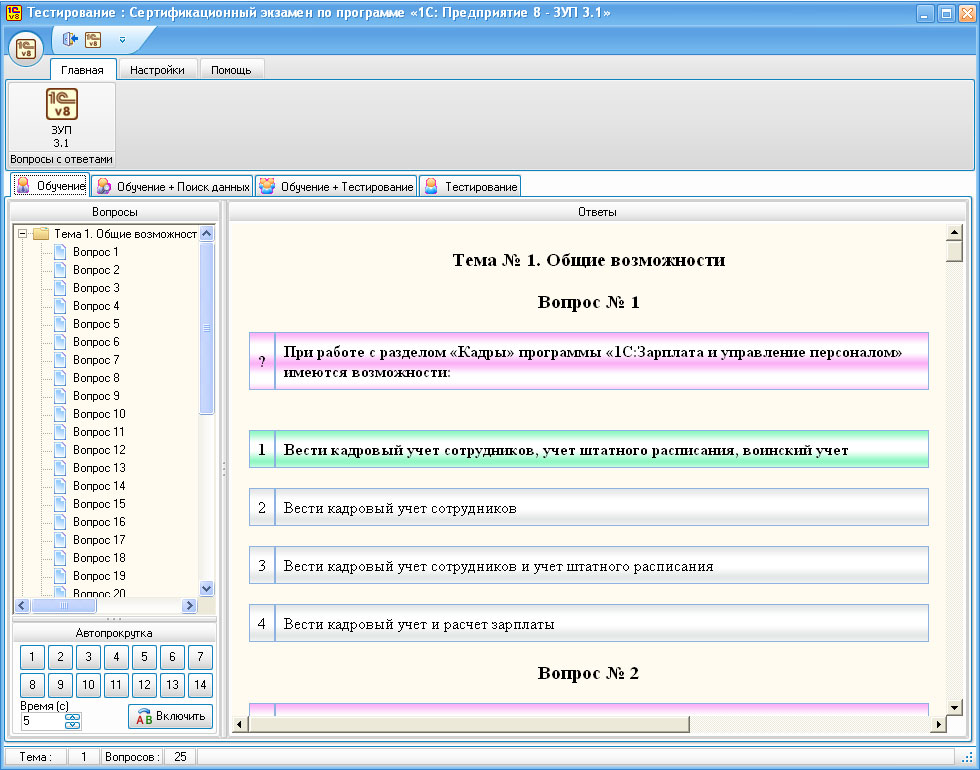Select Вопрос 10 in the questions tree
The width and height of the screenshot is (980, 770).
[x=99, y=414]
